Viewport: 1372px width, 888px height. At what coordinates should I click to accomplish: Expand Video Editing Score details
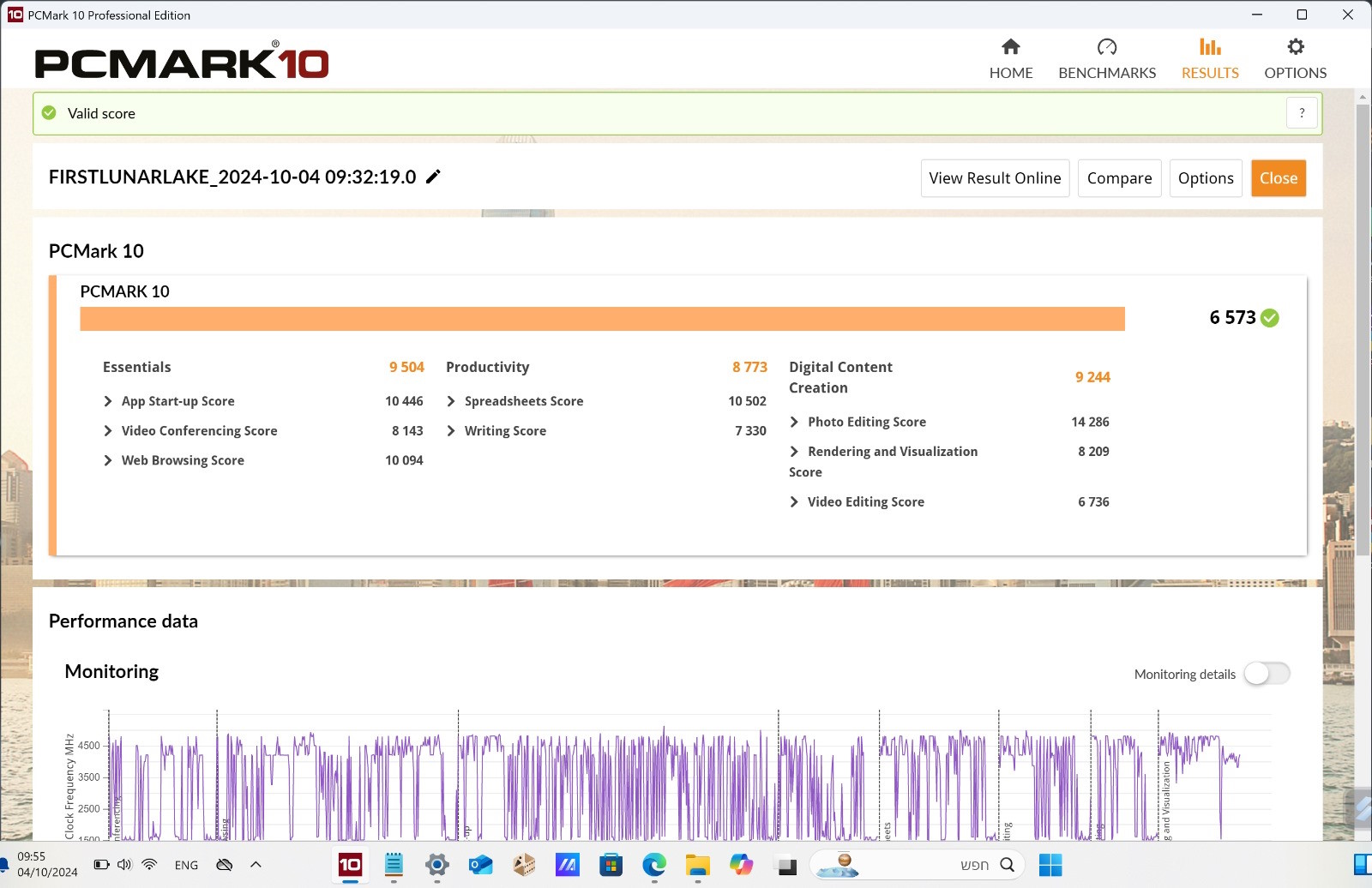click(794, 502)
